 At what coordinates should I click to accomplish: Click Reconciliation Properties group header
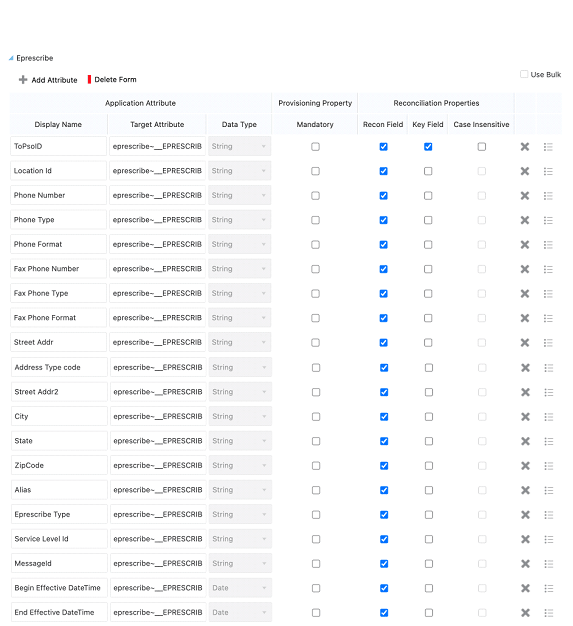click(x=436, y=103)
